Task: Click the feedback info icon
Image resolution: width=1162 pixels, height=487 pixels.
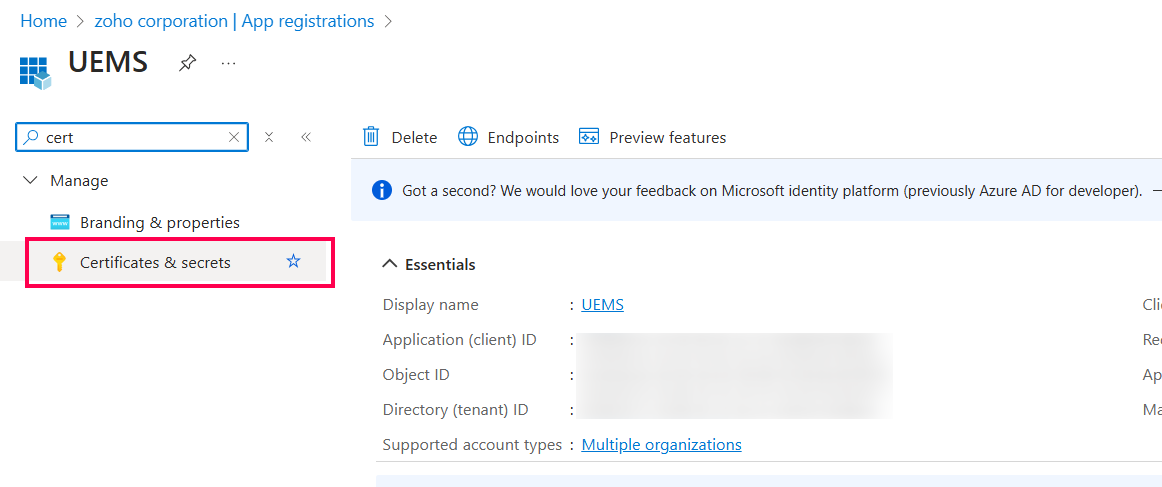Action: coord(381,190)
